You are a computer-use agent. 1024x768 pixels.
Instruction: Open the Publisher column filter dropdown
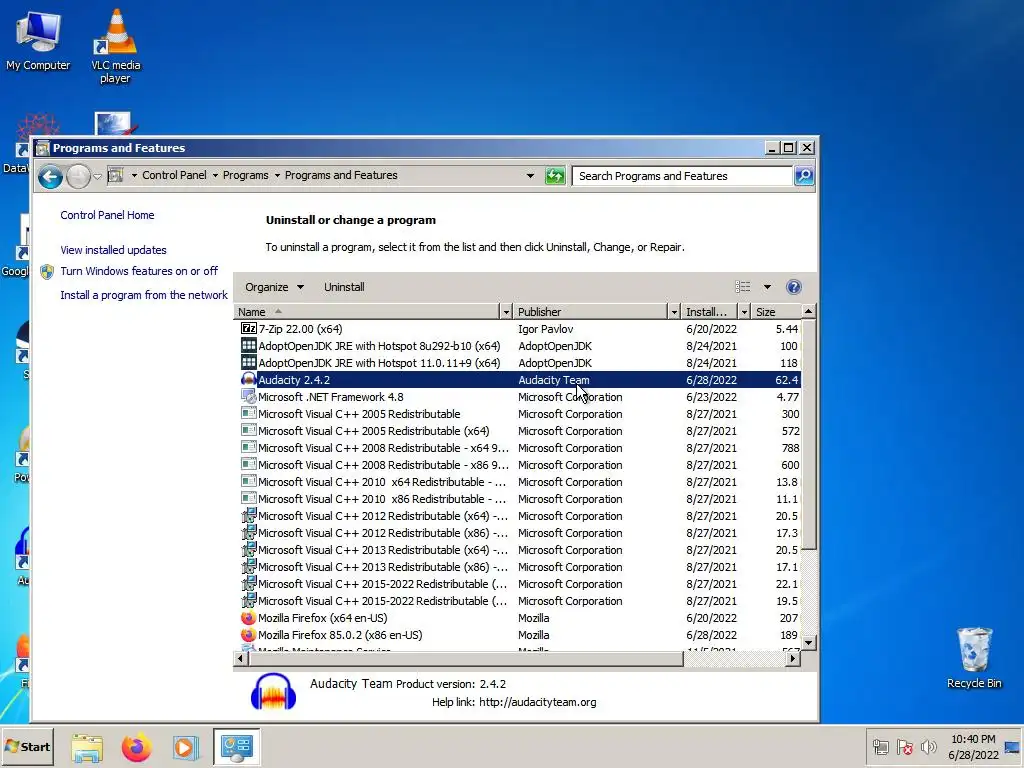(x=674, y=312)
